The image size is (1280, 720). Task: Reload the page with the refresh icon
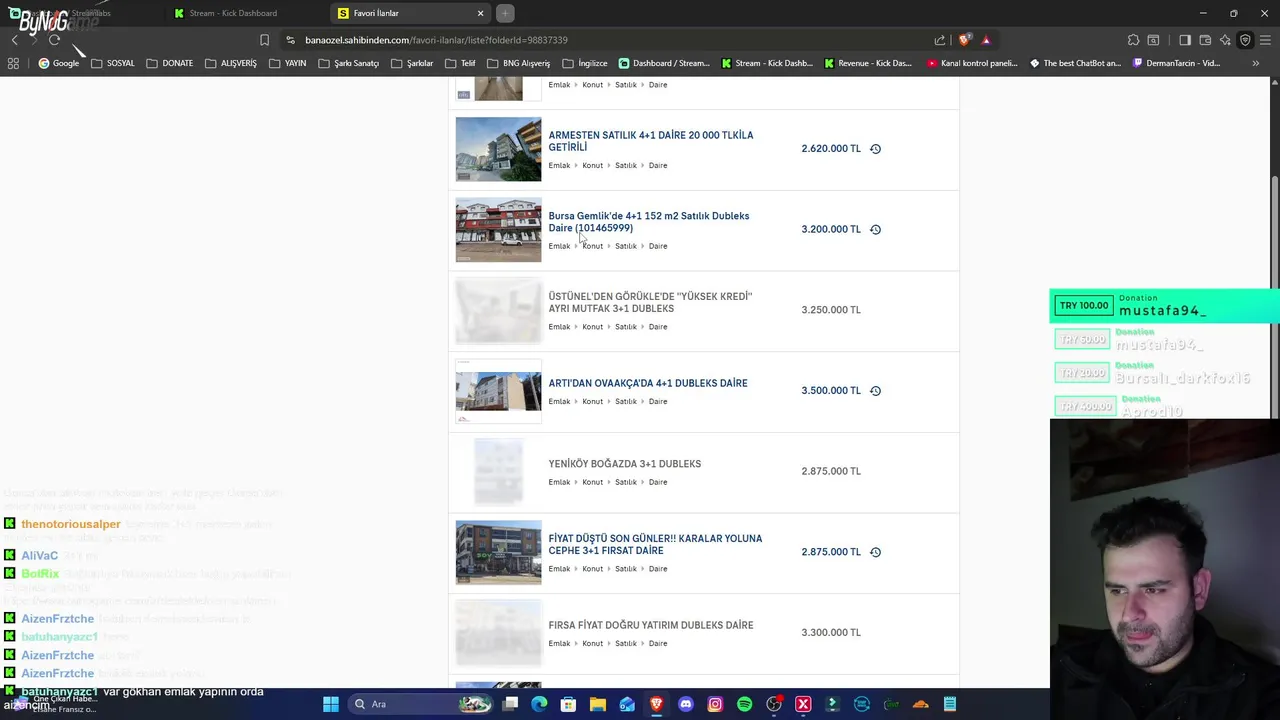pos(54,40)
